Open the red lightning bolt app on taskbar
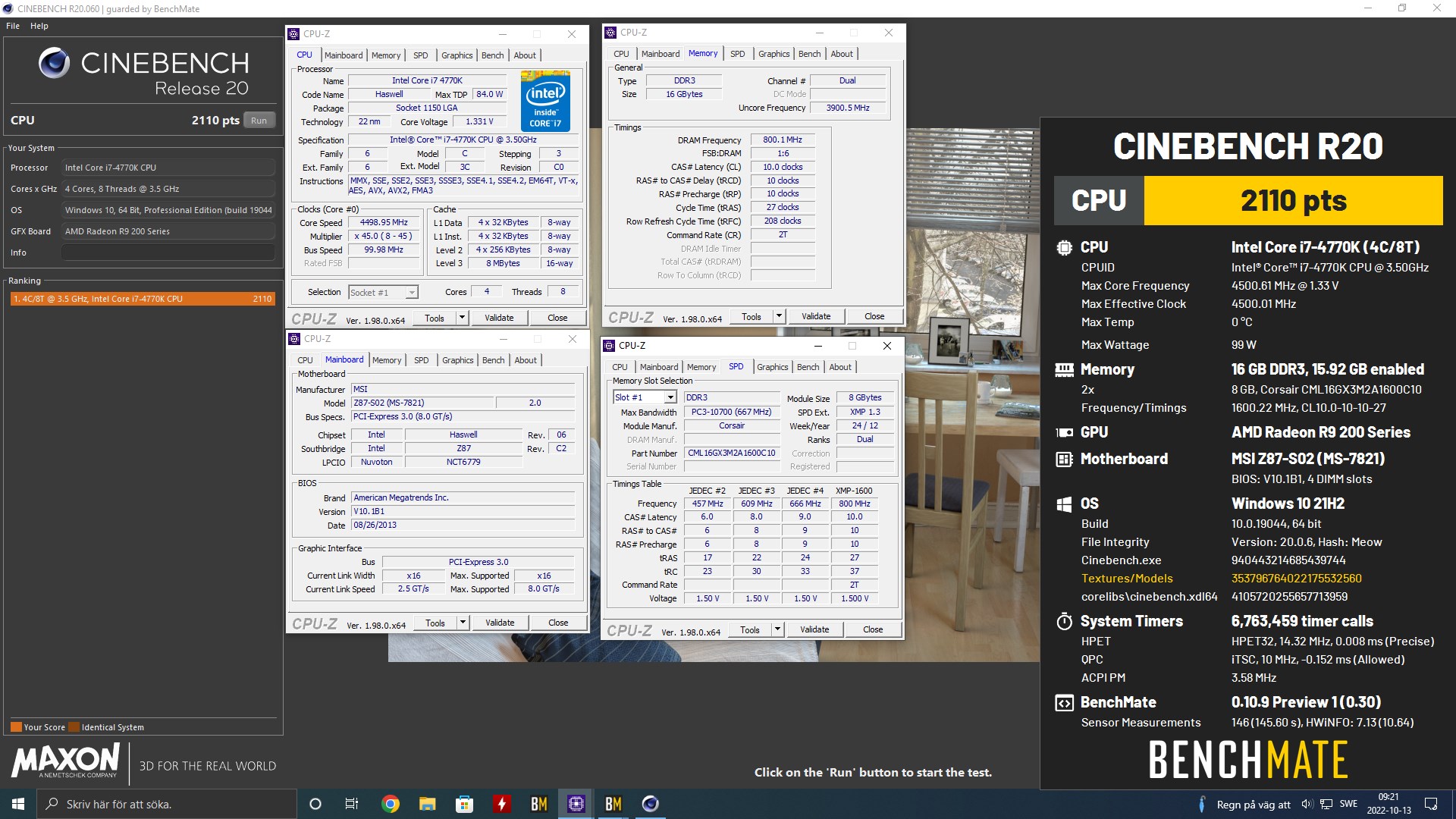This screenshot has height=819, width=1456. tap(501, 804)
